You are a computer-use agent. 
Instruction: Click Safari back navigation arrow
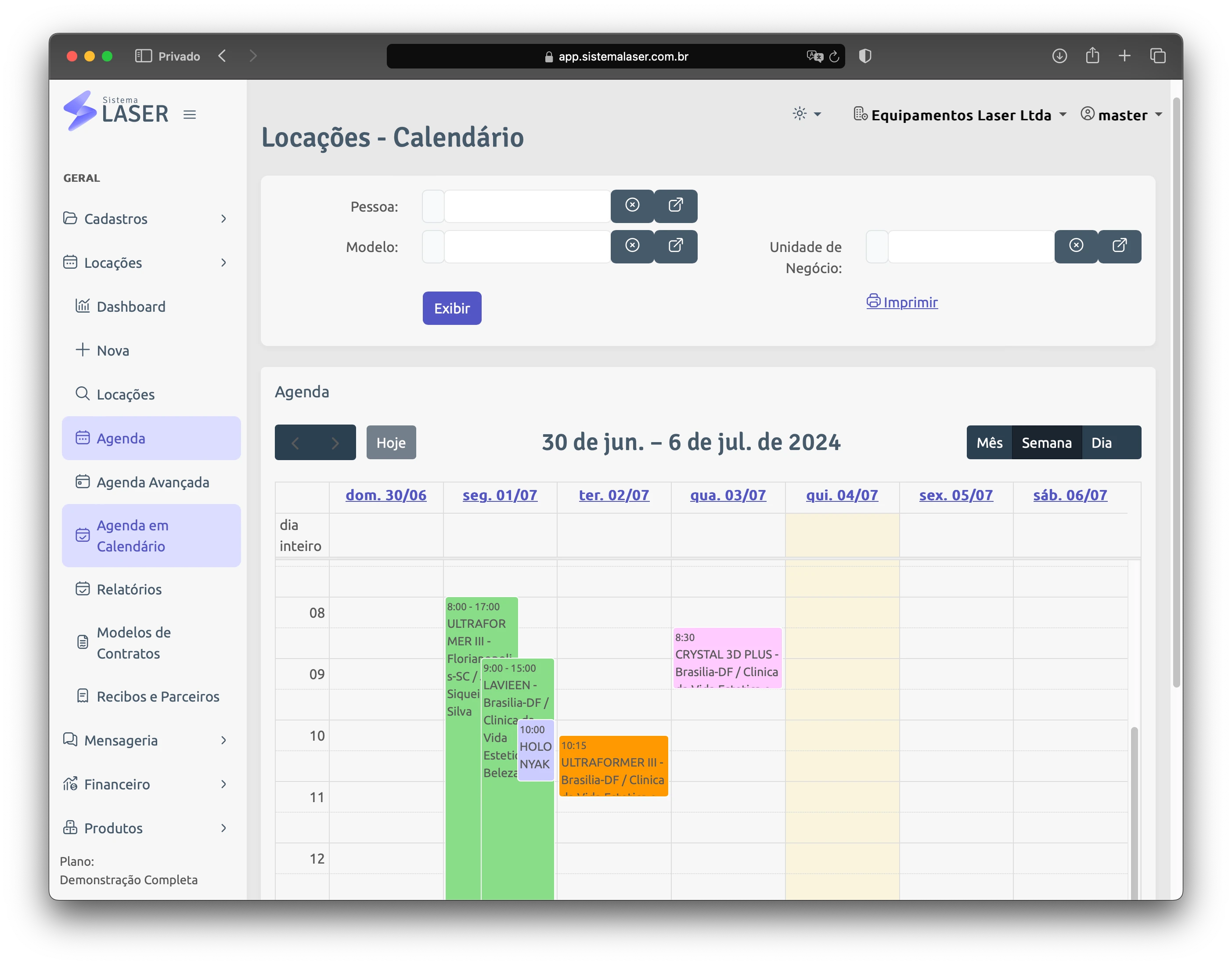223,56
